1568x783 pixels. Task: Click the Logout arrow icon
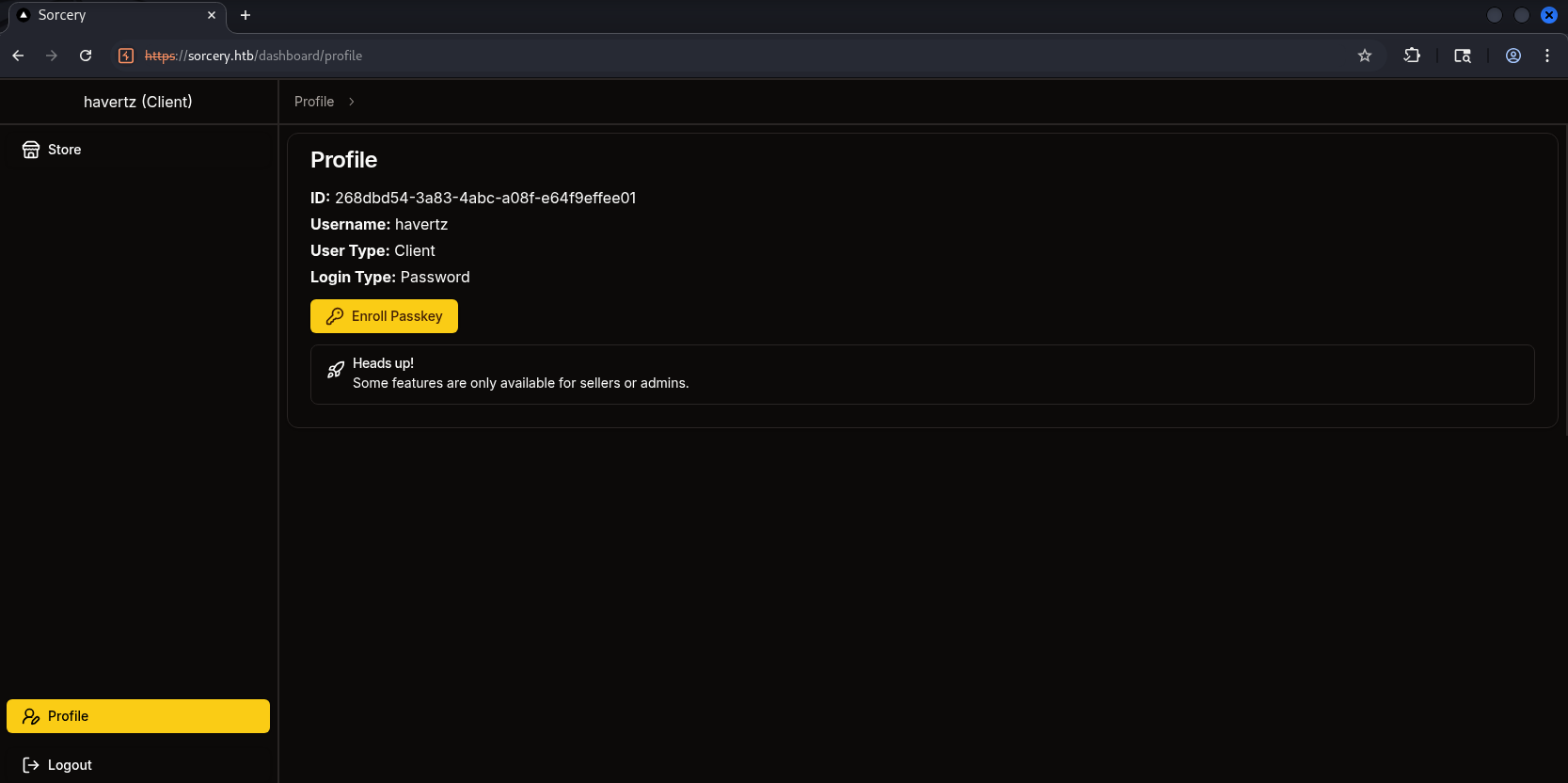pyautogui.click(x=31, y=765)
